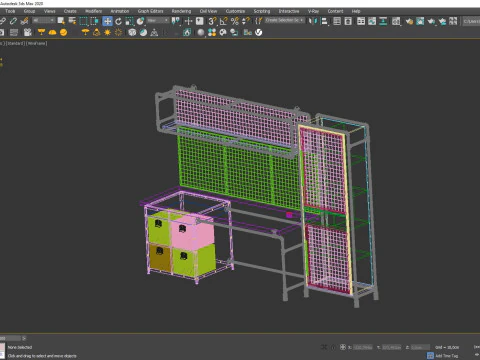Toggle Spinner Snap
Viewport: 480px width, 360px height.
[246, 21]
